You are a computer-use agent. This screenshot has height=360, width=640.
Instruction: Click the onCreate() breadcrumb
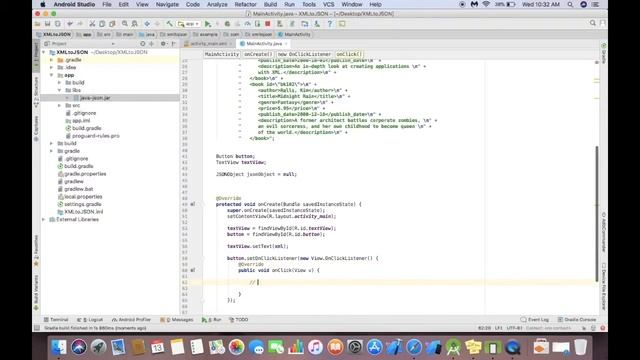pyautogui.click(x=258, y=54)
